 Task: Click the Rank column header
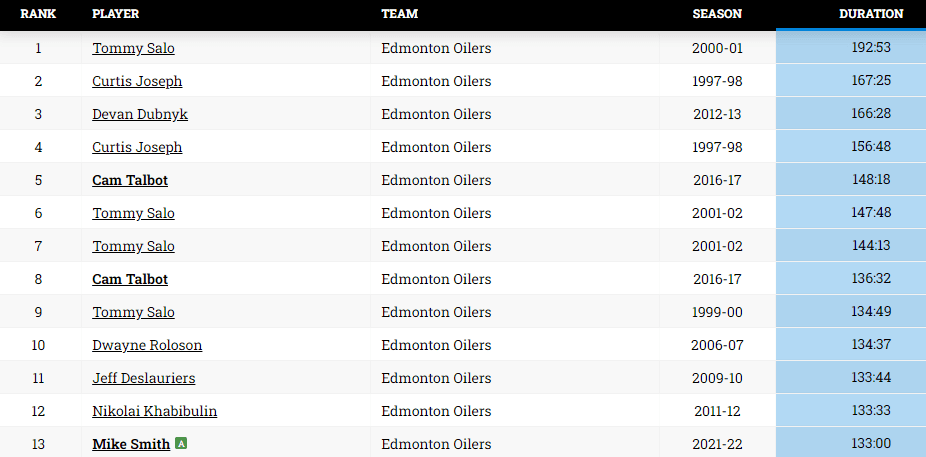pyautogui.click(x=38, y=14)
